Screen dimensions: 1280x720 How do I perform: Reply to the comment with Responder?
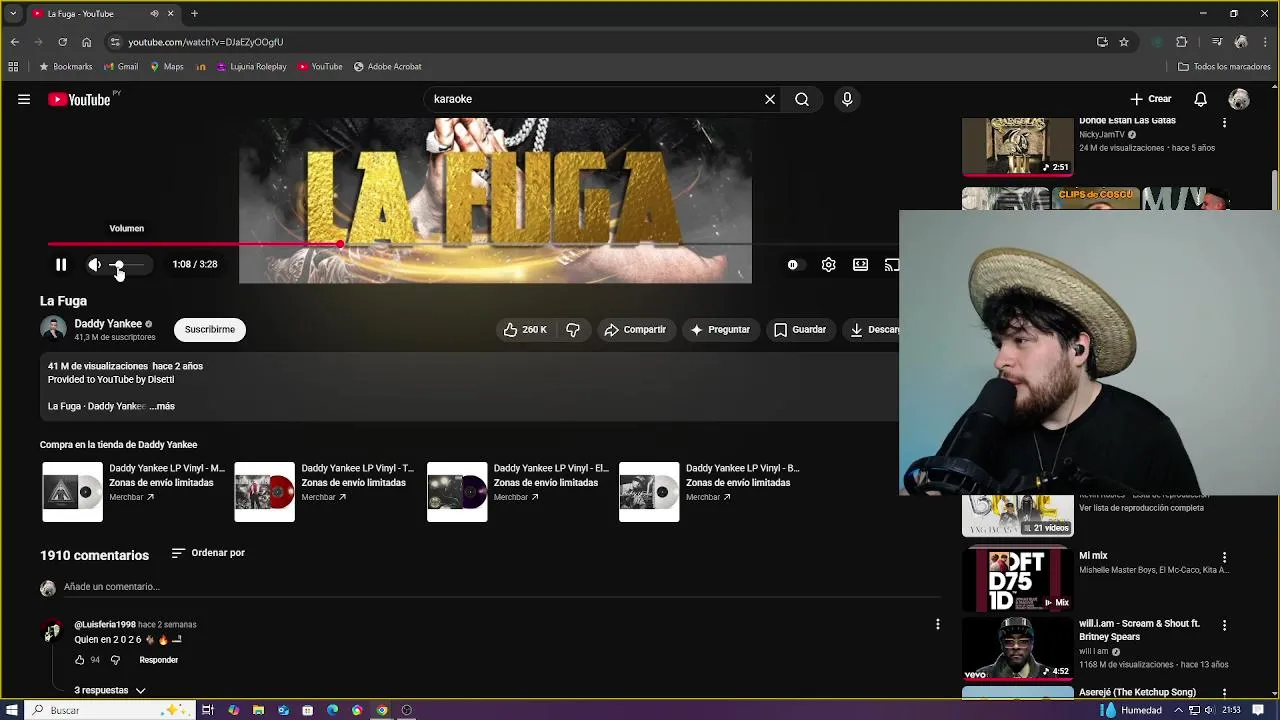click(158, 660)
